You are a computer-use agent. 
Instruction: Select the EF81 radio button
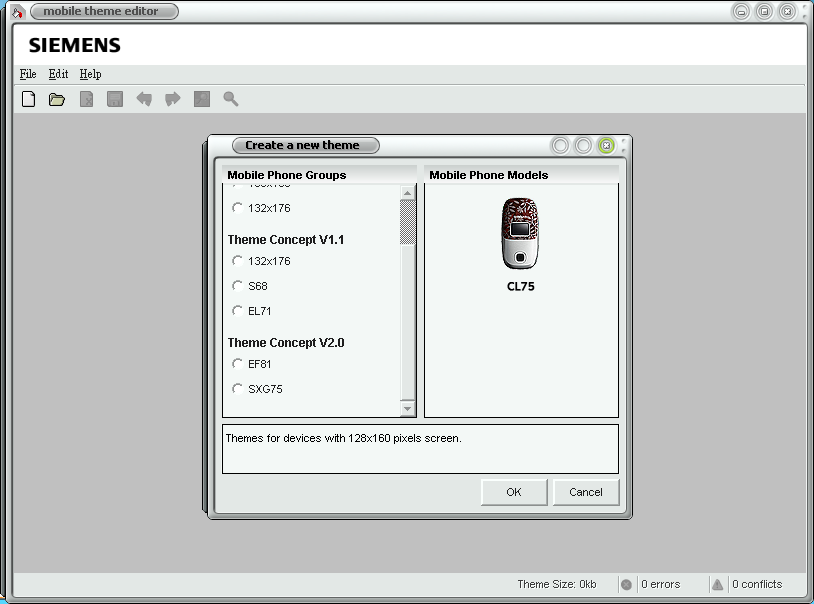[x=237, y=364]
